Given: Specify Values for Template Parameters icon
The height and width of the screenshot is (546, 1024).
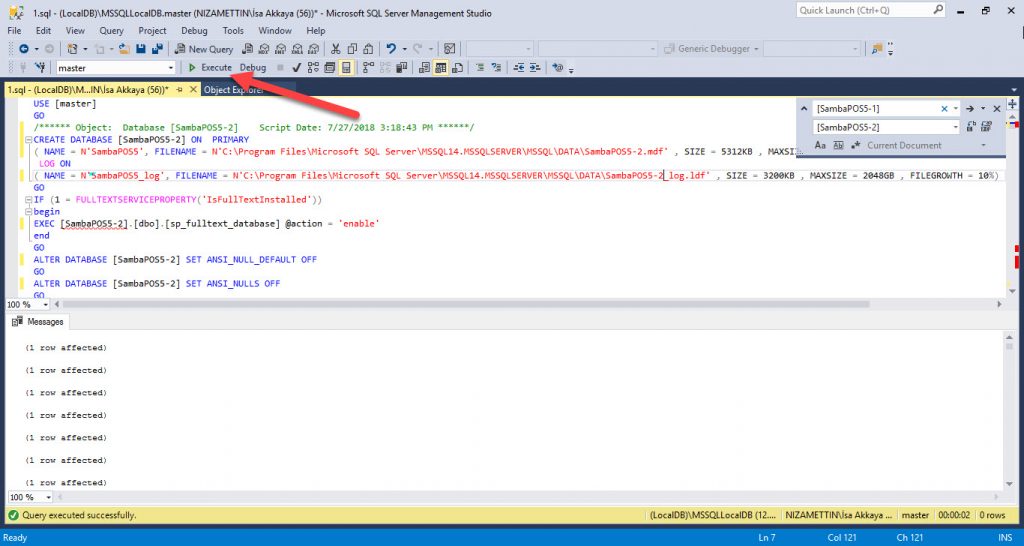Looking at the screenshot, I should pos(558,67).
